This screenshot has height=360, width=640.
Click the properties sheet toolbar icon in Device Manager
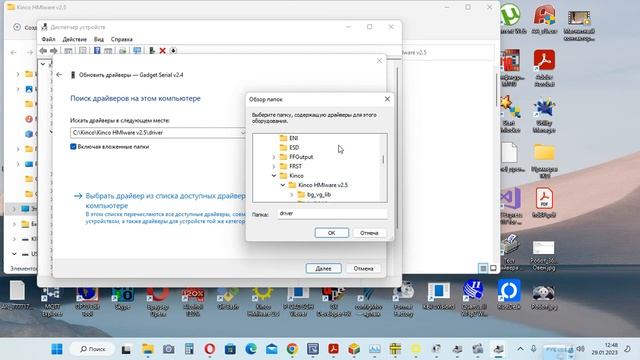[x=83, y=50]
